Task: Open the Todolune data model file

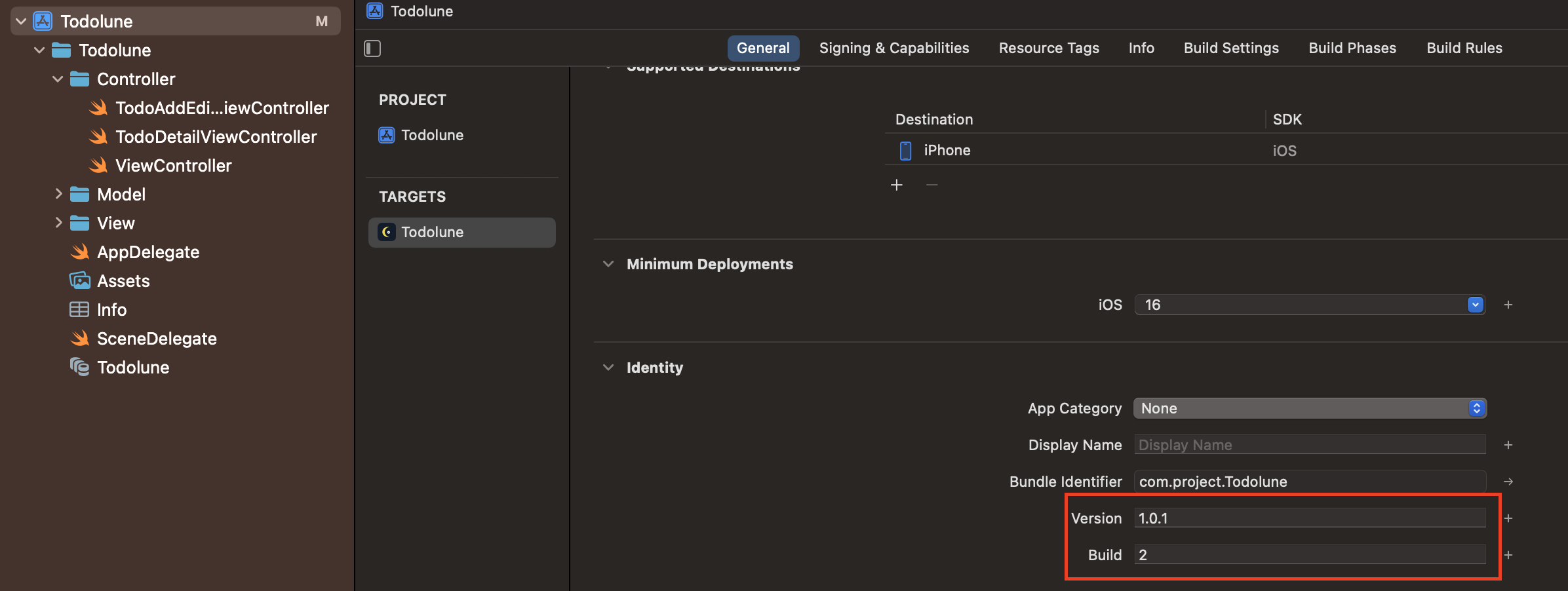Action: pos(132,368)
